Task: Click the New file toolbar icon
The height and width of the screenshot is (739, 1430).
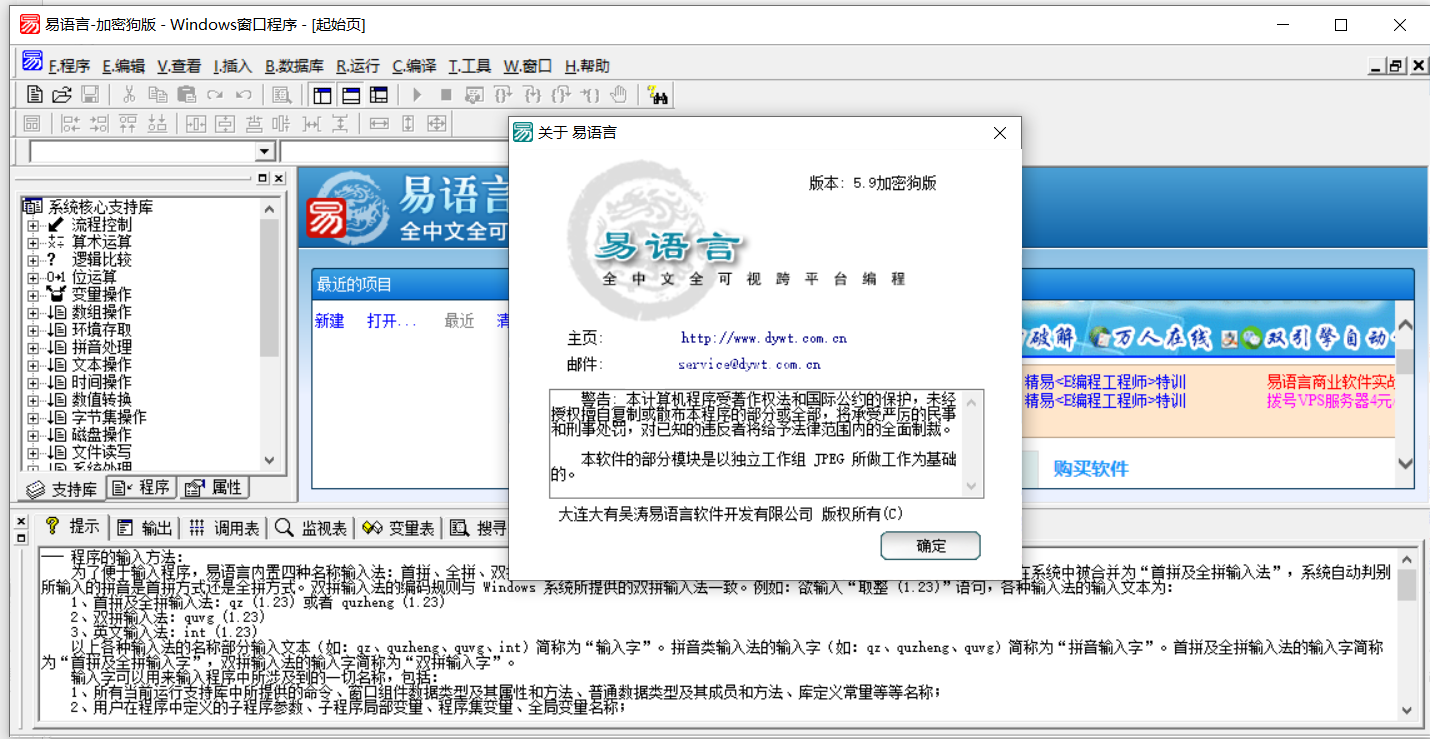Action: point(35,95)
